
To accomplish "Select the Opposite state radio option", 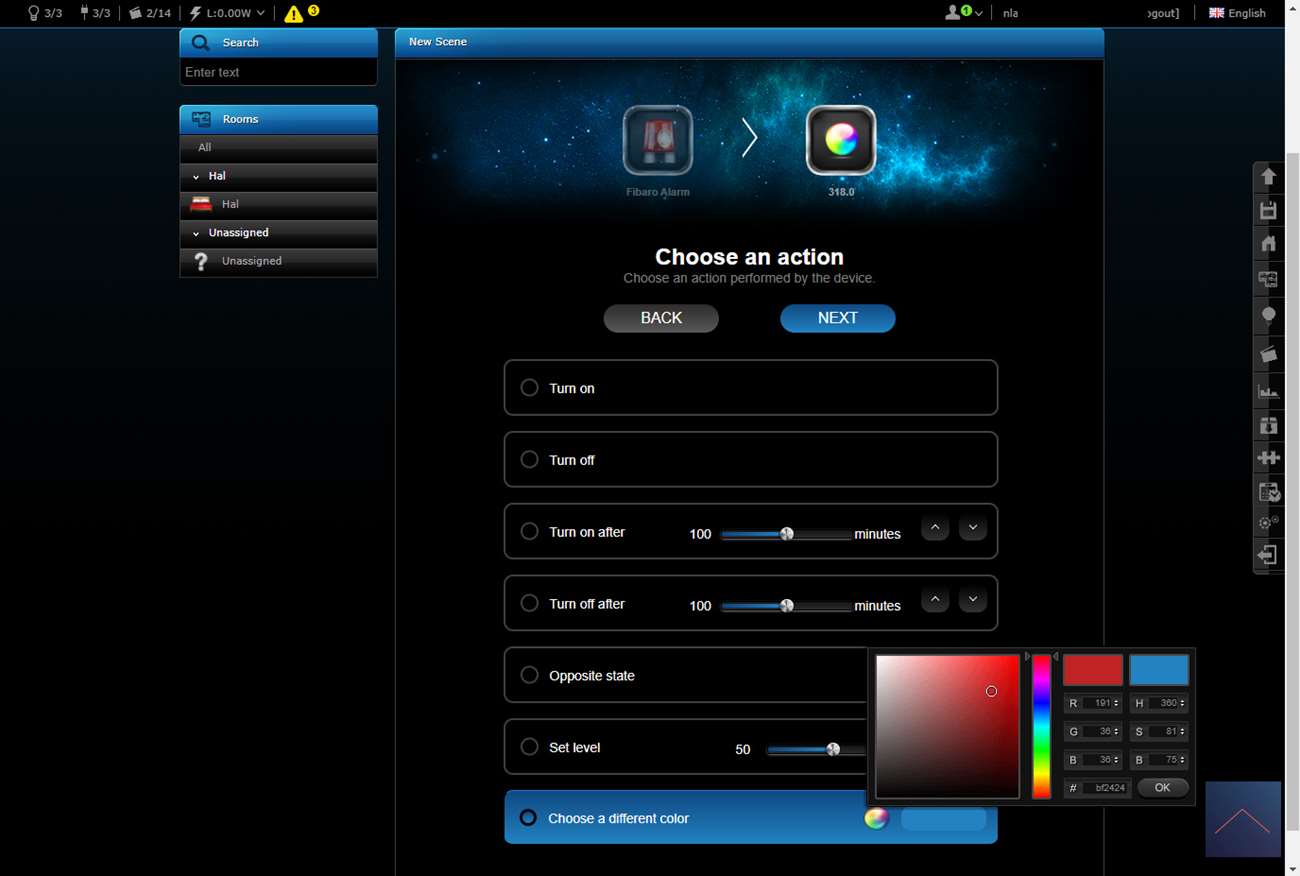I will (529, 675).
